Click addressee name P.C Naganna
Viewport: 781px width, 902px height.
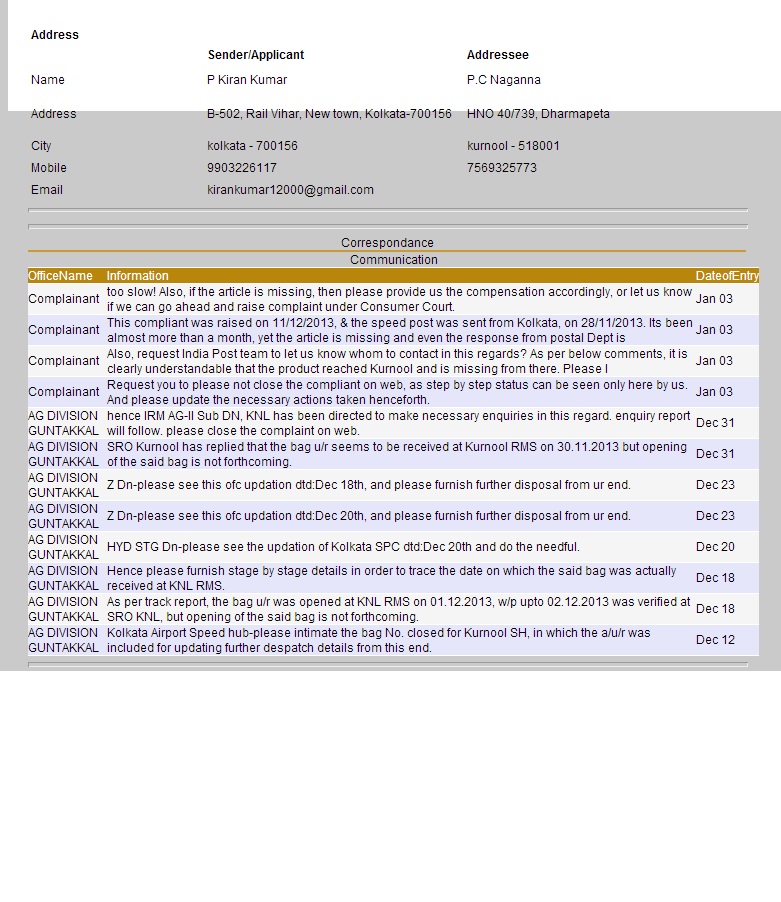[x=503, y=80]
